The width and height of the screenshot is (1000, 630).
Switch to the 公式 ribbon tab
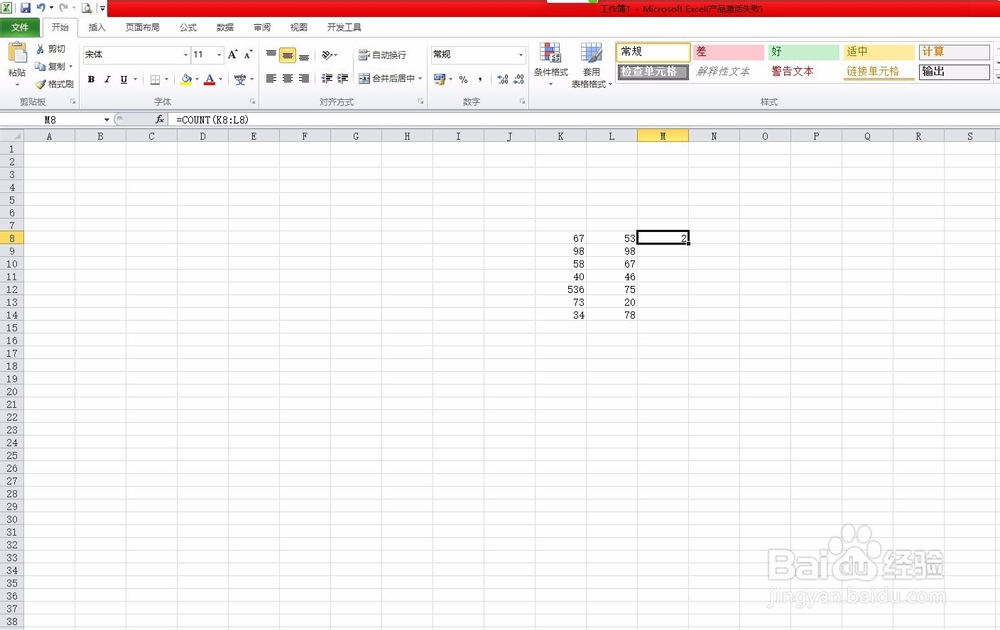pyautogui.click(x=186, y=27)
